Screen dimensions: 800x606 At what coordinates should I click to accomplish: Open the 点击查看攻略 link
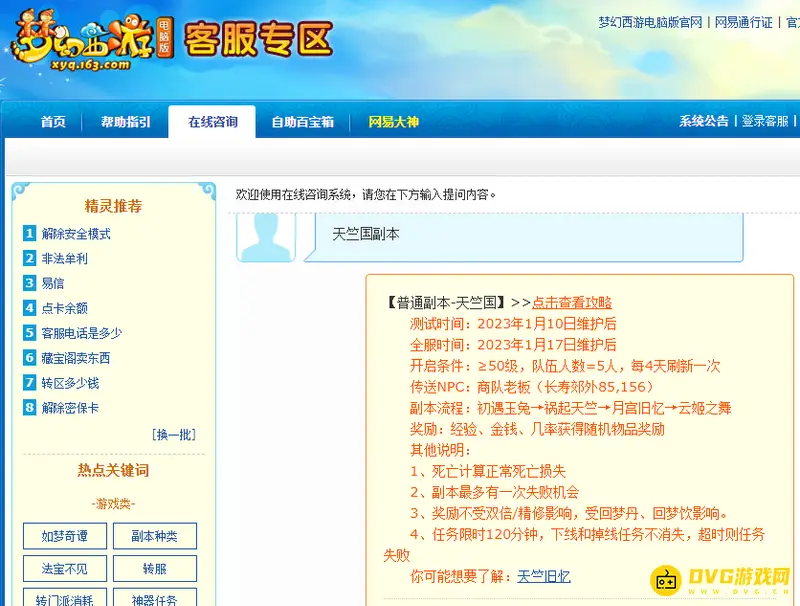pos(572,302)
